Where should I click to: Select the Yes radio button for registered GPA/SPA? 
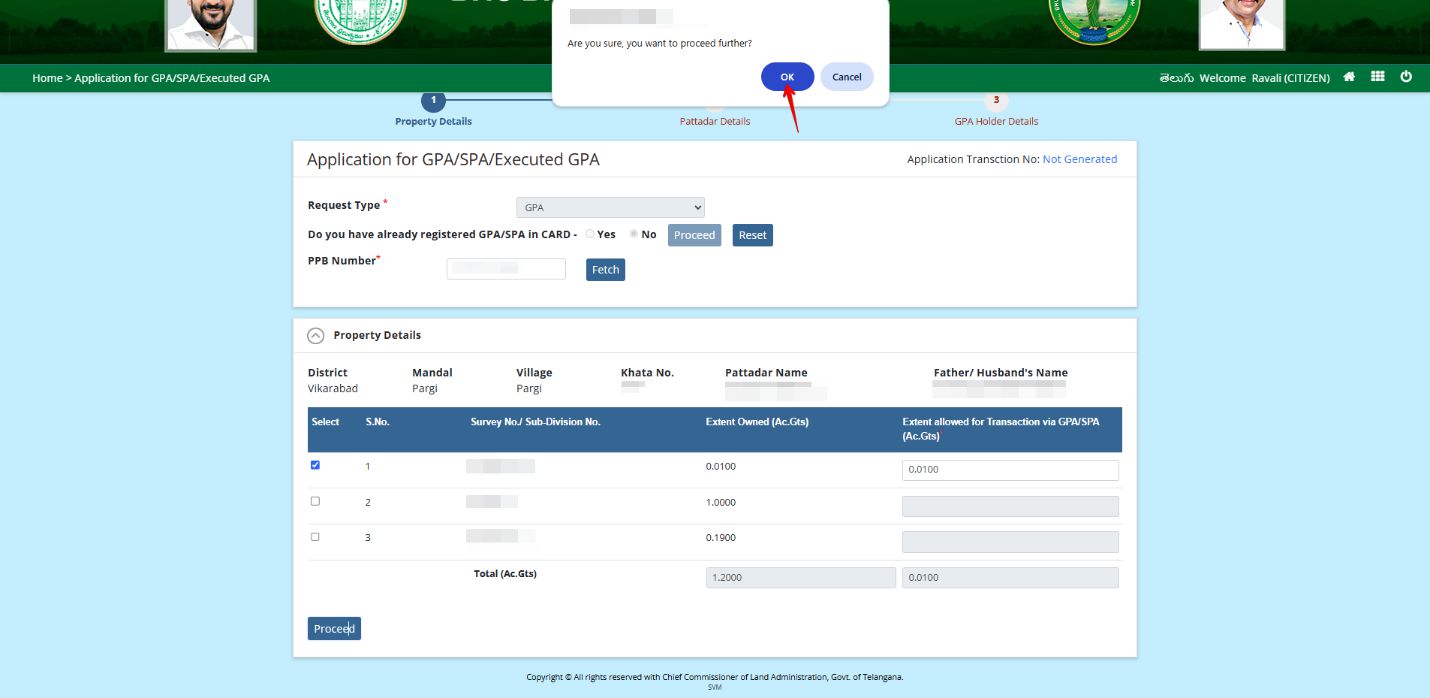coord(590,234)
